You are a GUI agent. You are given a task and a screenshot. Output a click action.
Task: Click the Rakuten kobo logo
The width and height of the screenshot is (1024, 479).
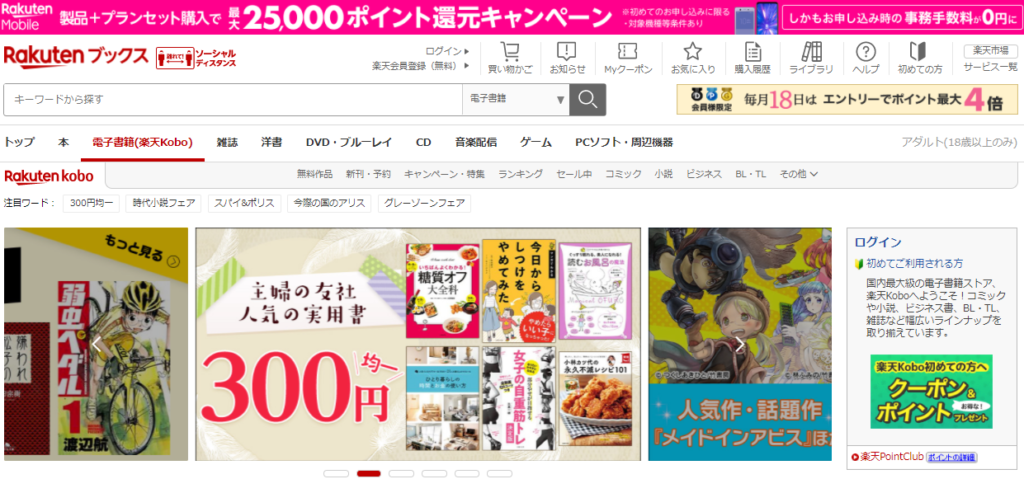49,176
